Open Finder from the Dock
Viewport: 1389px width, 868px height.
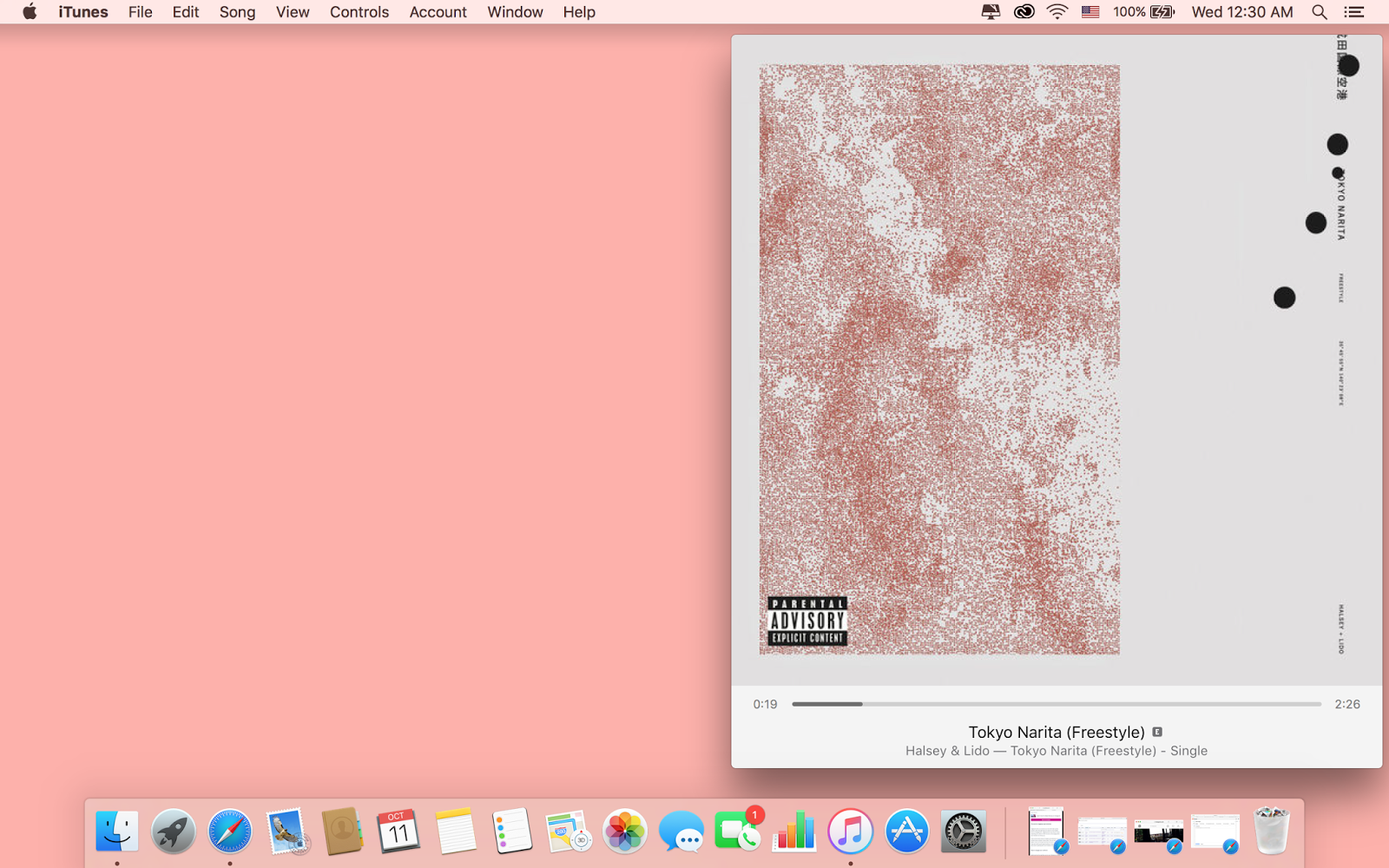pos(117,832)
